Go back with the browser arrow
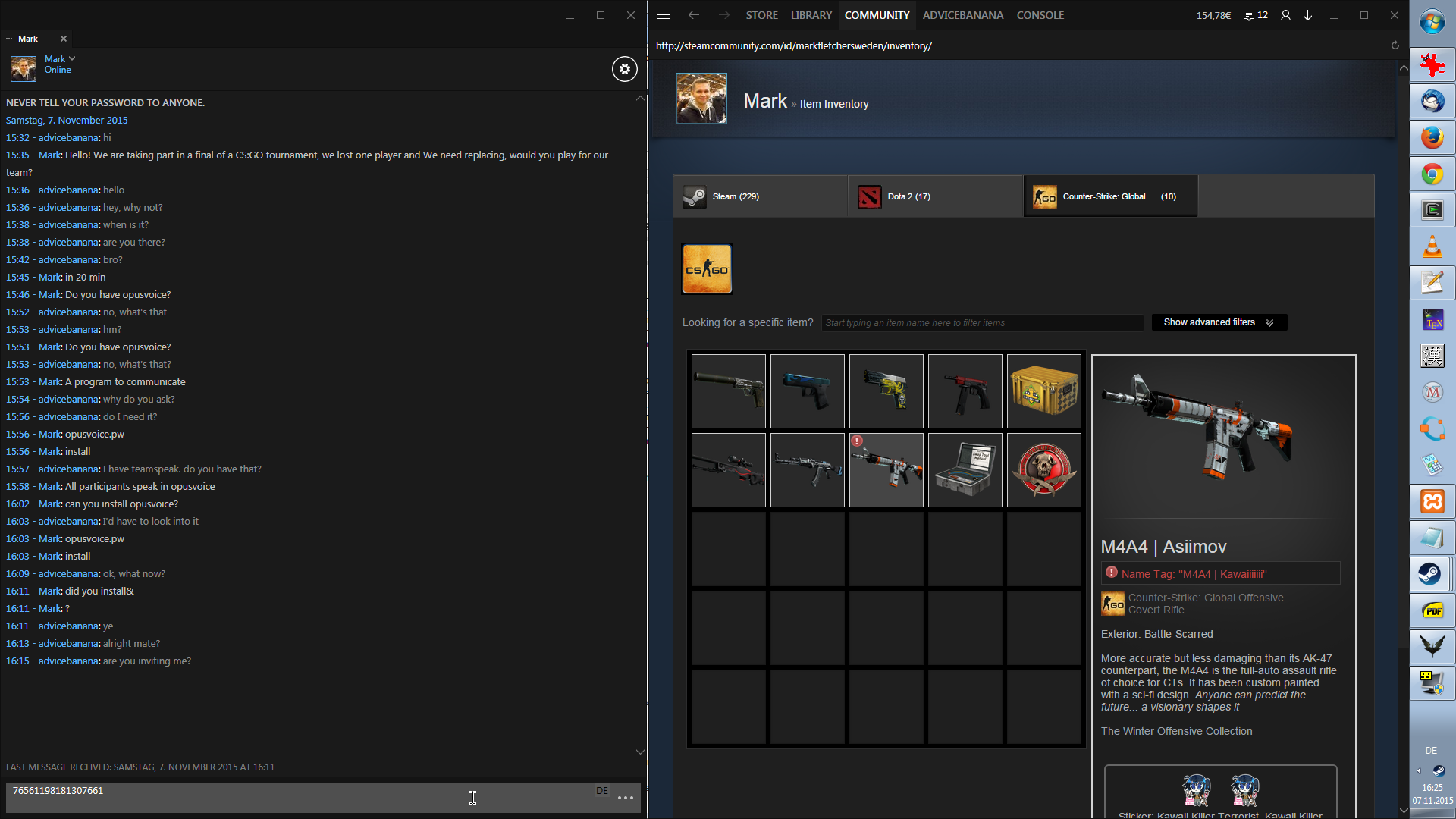The height and width of the screenshot is (819, 1456). click(693, 15)
